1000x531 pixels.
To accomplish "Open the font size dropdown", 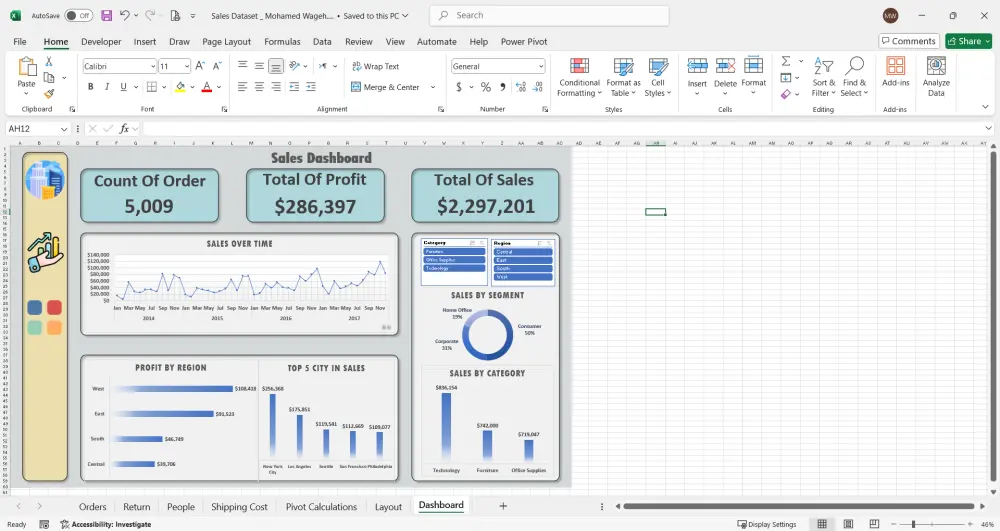I will tap(186, 66).
